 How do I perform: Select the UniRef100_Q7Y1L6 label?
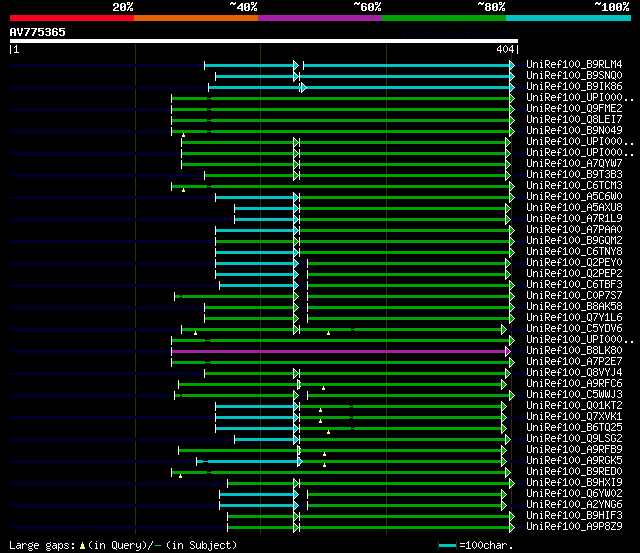click(x=574, y=318)
